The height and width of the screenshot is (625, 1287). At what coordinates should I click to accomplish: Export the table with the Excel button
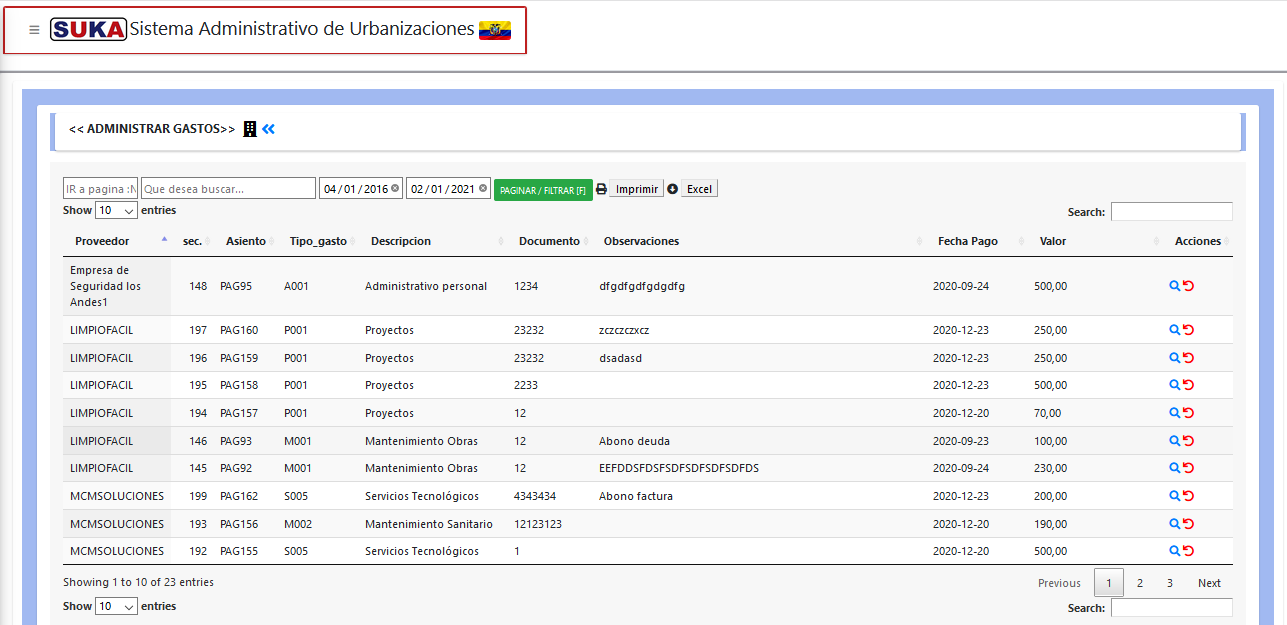[x=699, y=189]
